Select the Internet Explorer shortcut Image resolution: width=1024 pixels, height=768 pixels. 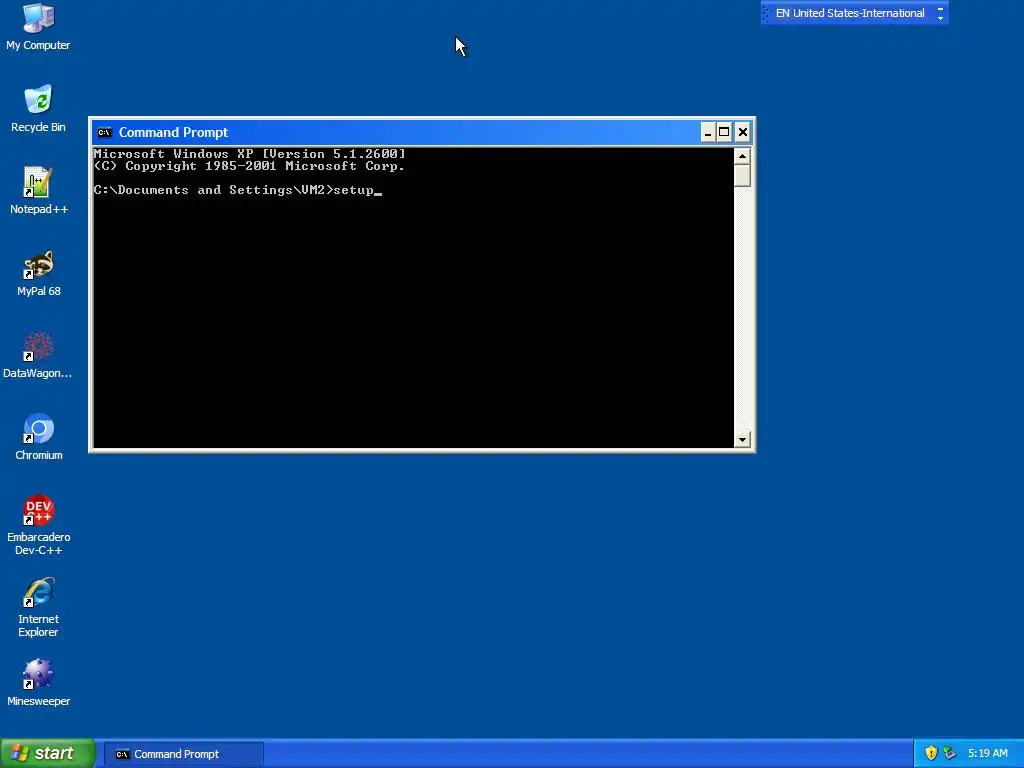pos(38,607)
